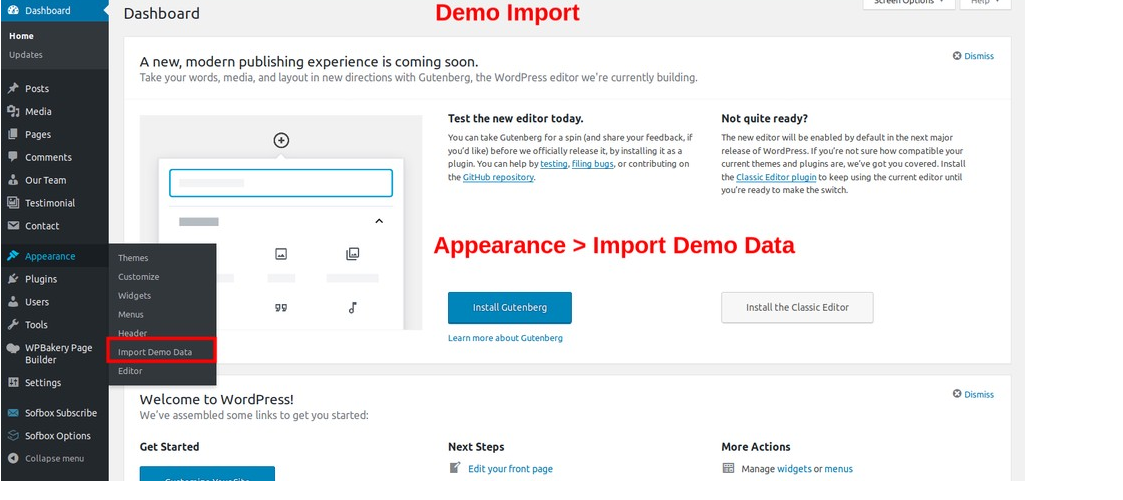Open the Screen Options dropdown
Viewport: 1123px width, 500px height.
908,3
